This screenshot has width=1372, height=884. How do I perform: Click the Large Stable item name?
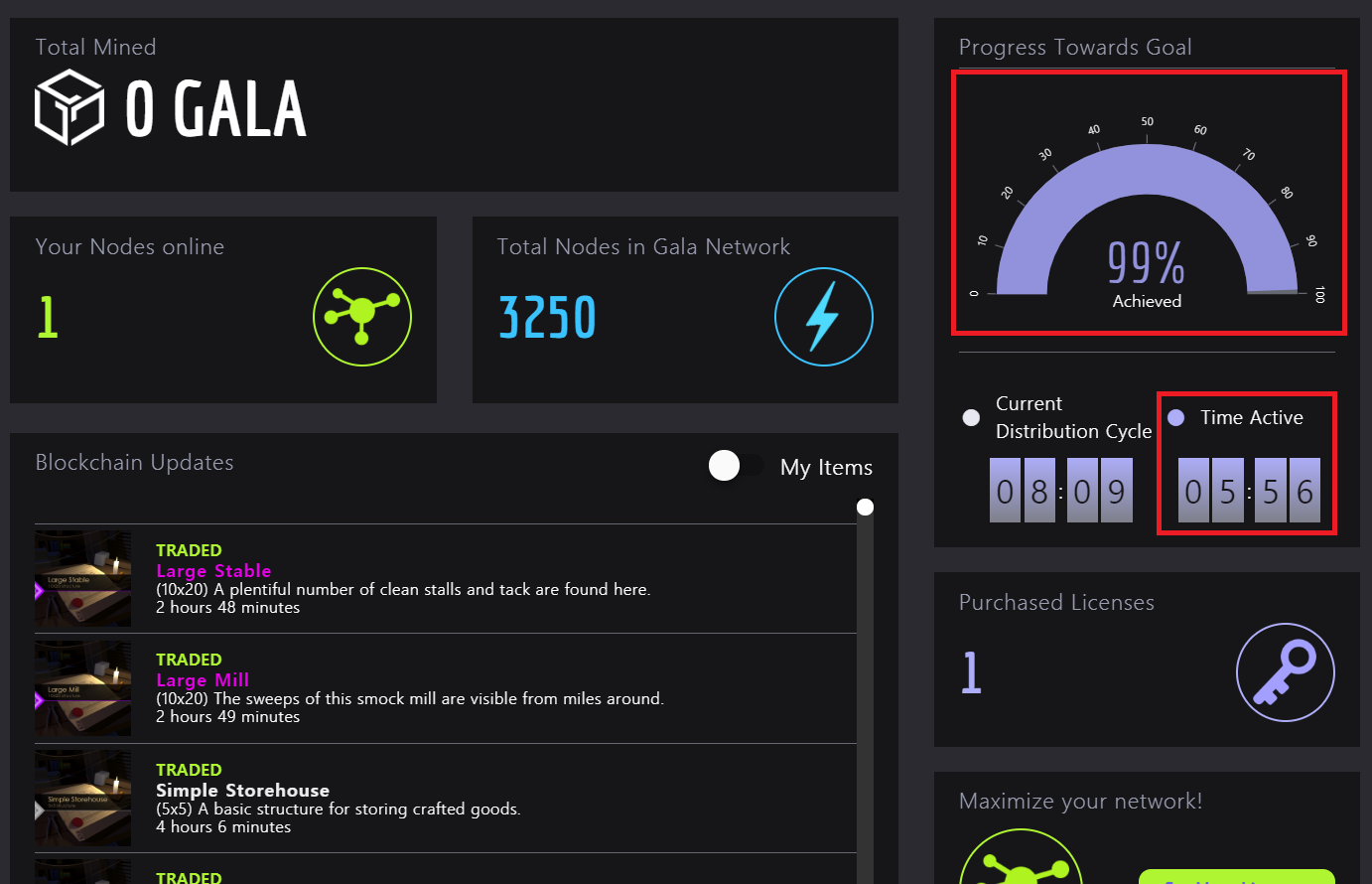click(213, 571)
